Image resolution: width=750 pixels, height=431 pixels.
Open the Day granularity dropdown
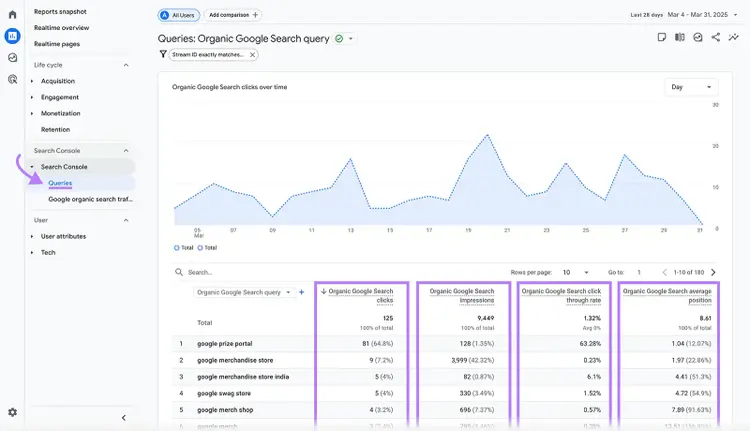click(691, 87)
